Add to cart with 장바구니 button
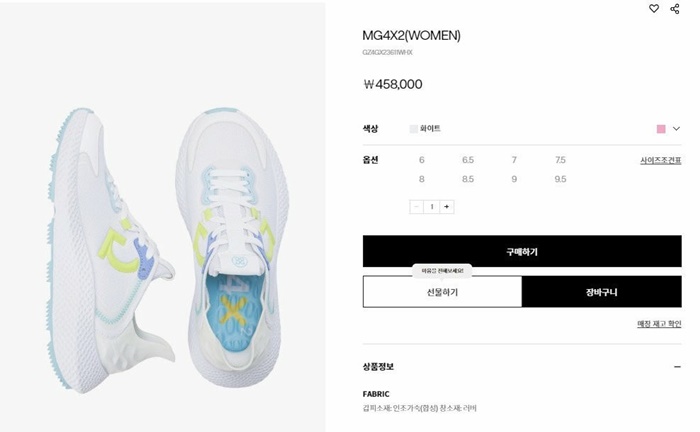Image resolution: width=700 pixels, height=432 pixels. pyautogui.click(x=602, y=292)
